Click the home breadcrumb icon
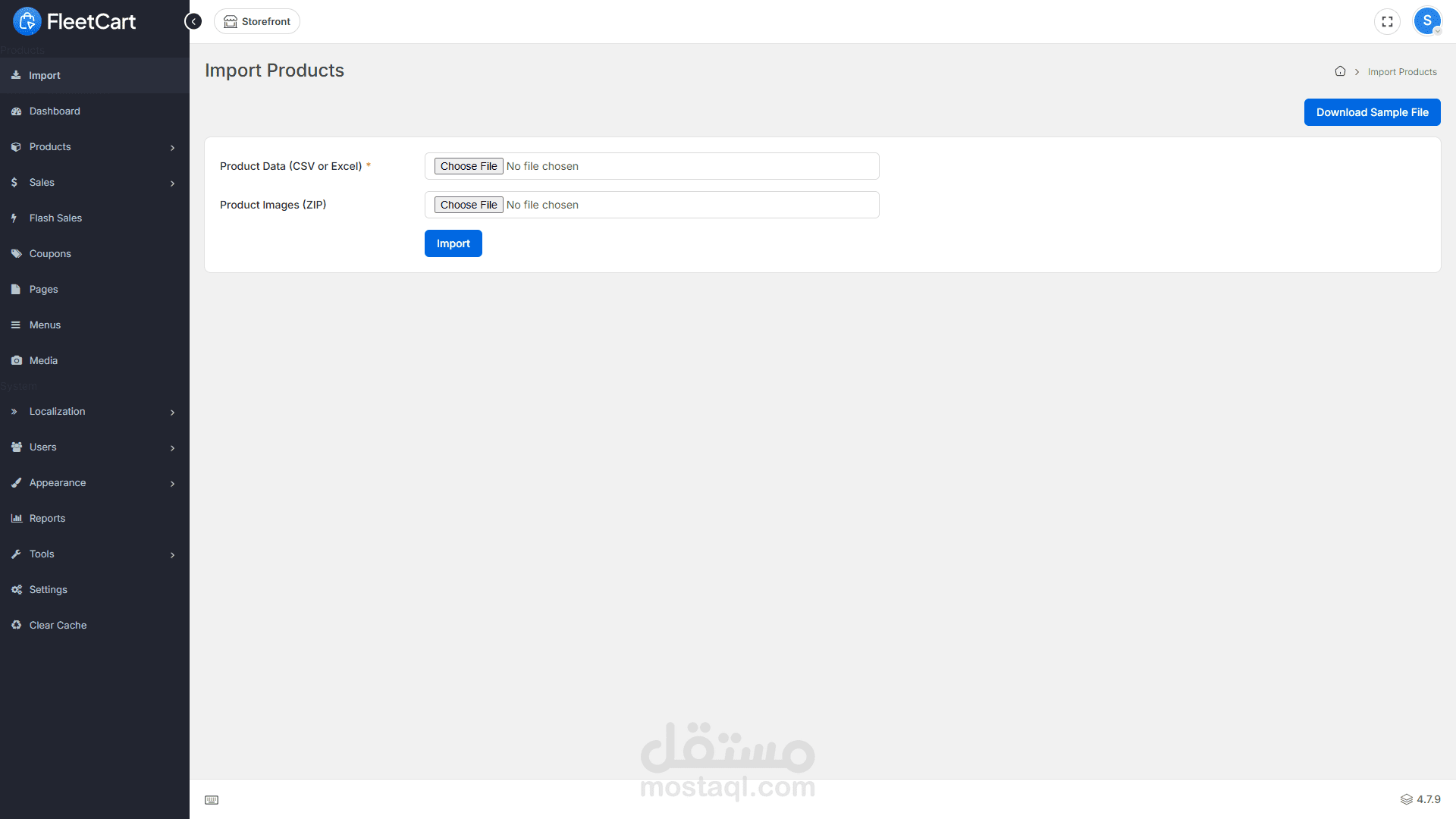The width and height of the screenshot is (1456, 819). [x=1340, y=71]
